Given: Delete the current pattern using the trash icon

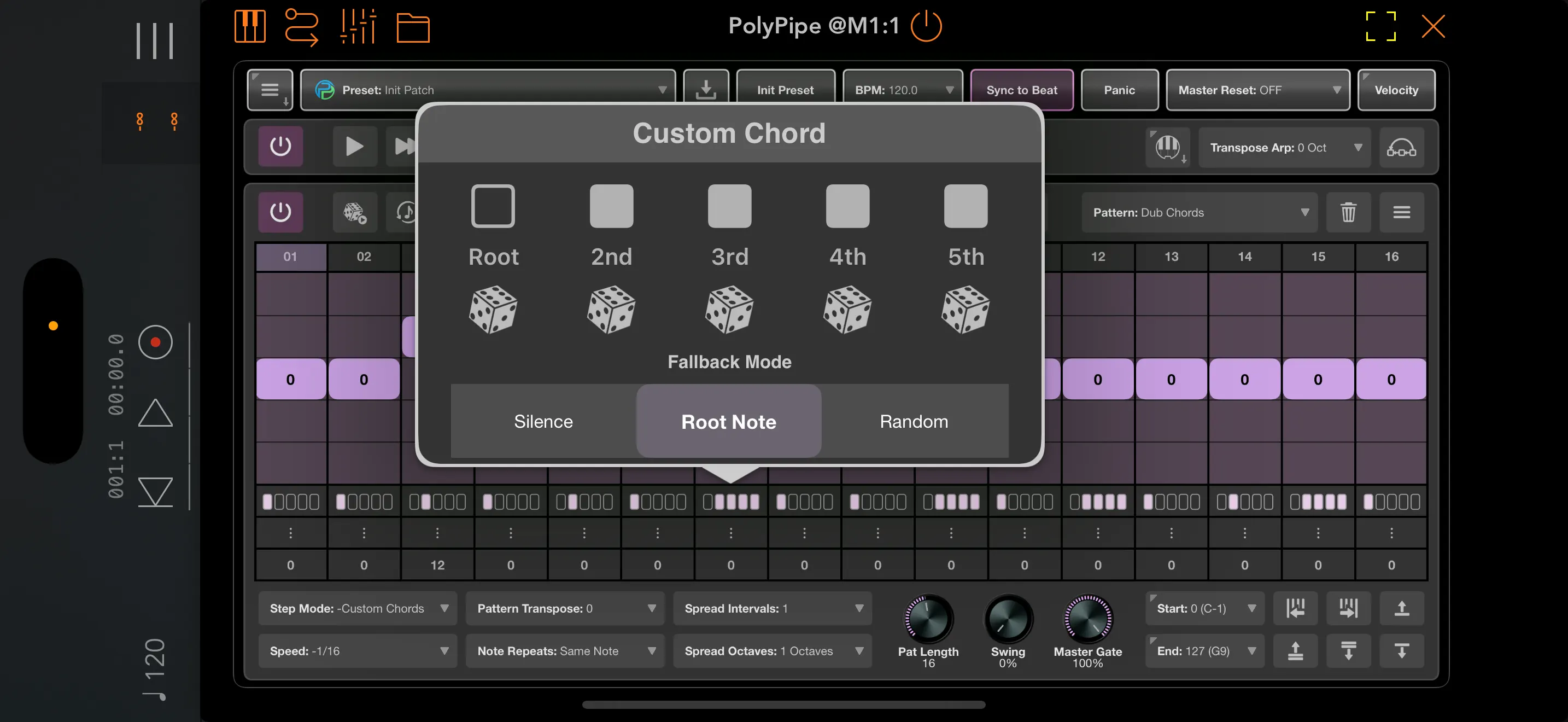Looking at the screenshot, I should pyautogui.click(x=1348, y=212).
